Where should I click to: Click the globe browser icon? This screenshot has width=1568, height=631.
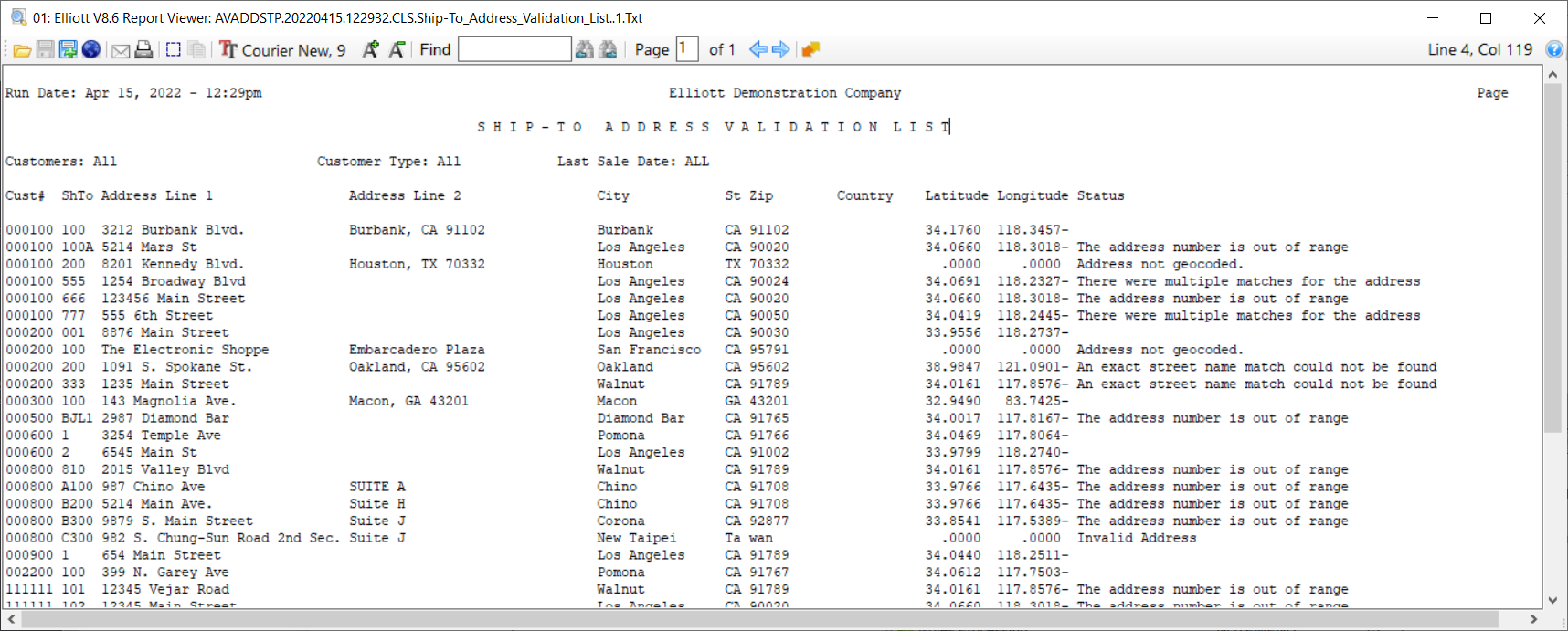pyautogui.click(x=90, y=49)
